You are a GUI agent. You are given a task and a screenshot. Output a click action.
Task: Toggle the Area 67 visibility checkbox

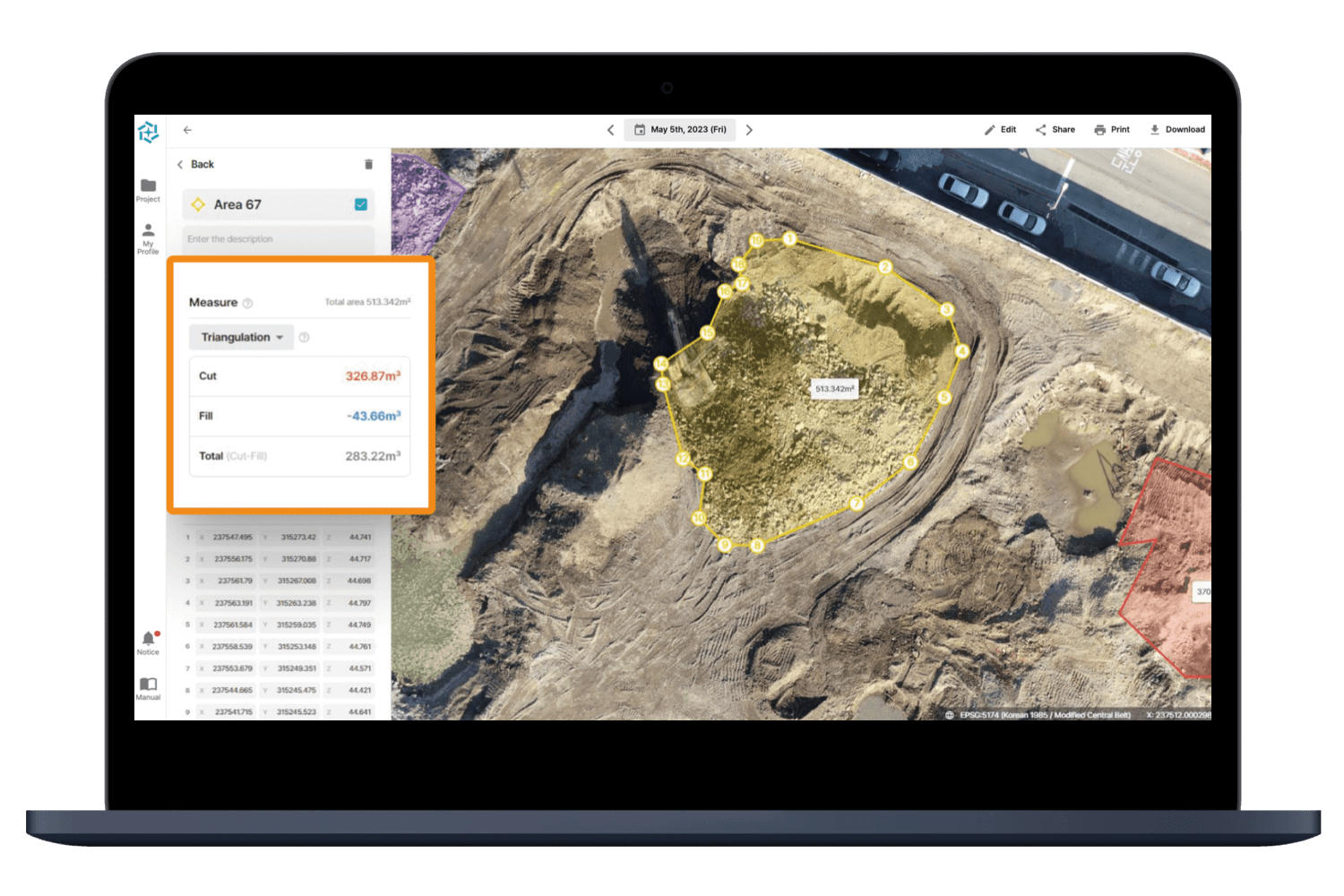(361, 203)
